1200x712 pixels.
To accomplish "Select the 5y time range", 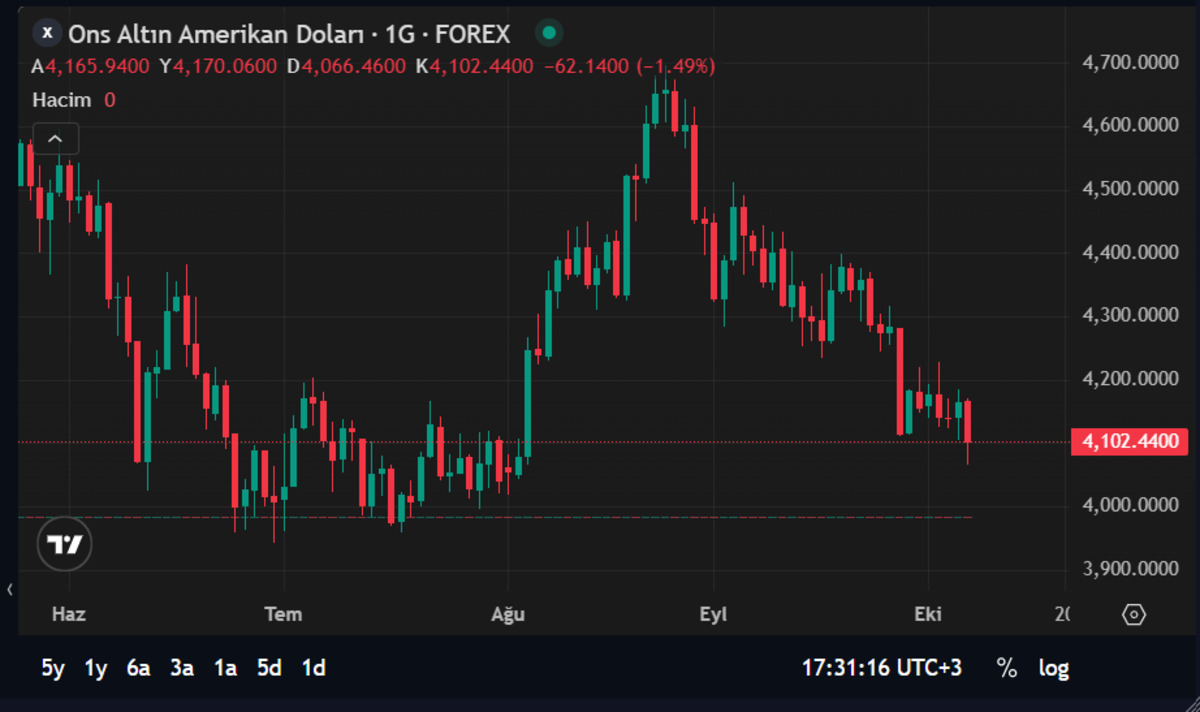I will pyautogui.click(x=53, y=668).
